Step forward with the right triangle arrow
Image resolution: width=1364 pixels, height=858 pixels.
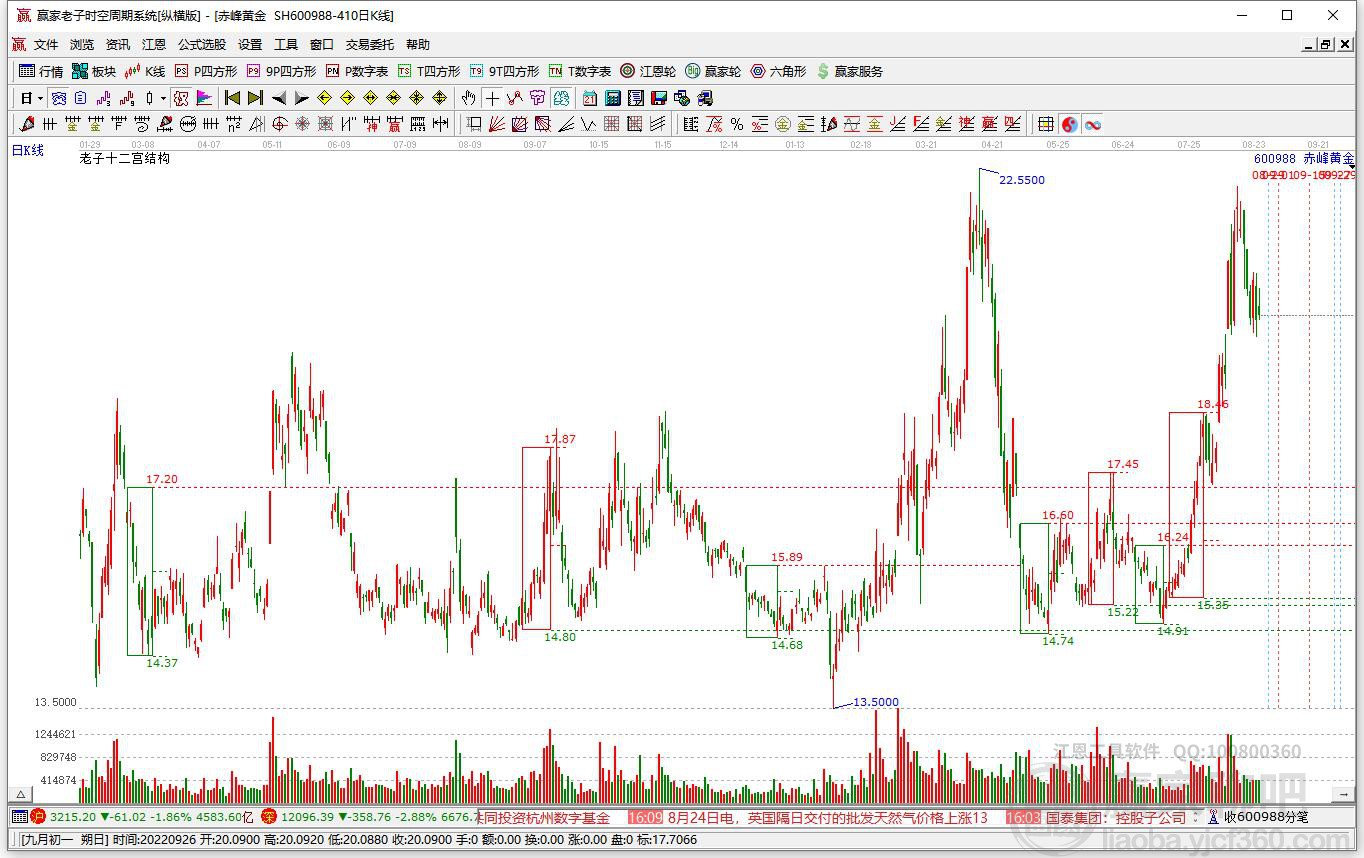pos(301,98)
